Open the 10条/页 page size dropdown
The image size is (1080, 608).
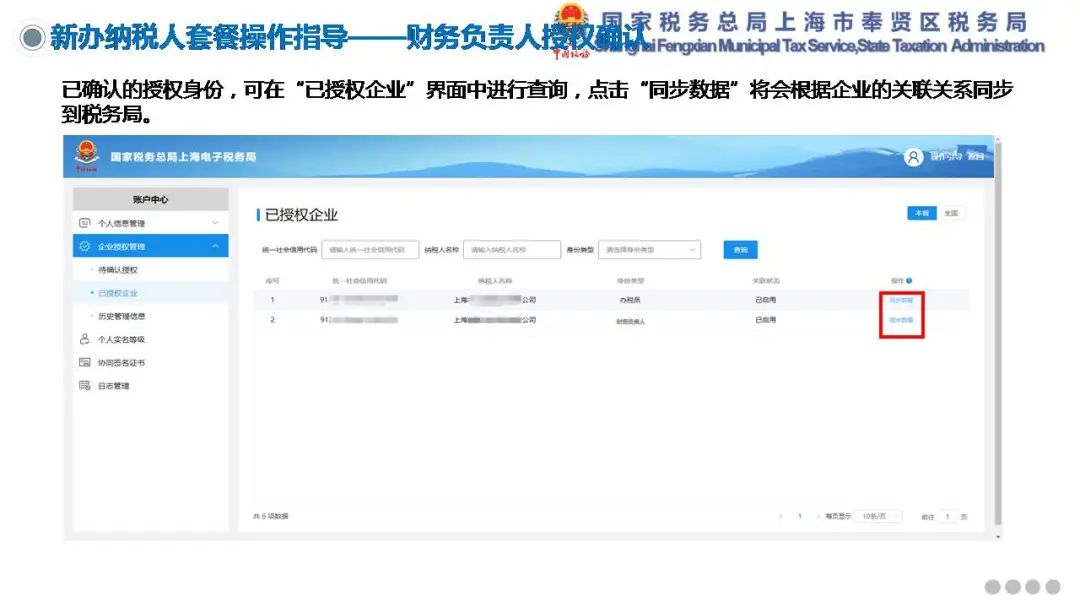click(x=878, y=516)
